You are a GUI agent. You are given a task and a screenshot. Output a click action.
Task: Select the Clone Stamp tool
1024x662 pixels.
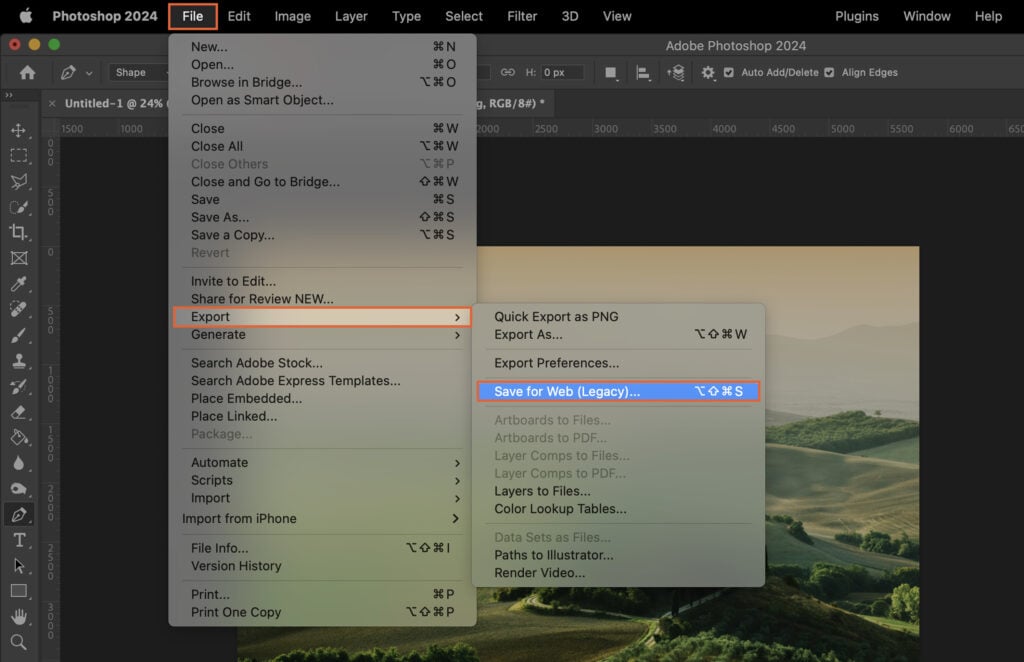click(20, 361)
